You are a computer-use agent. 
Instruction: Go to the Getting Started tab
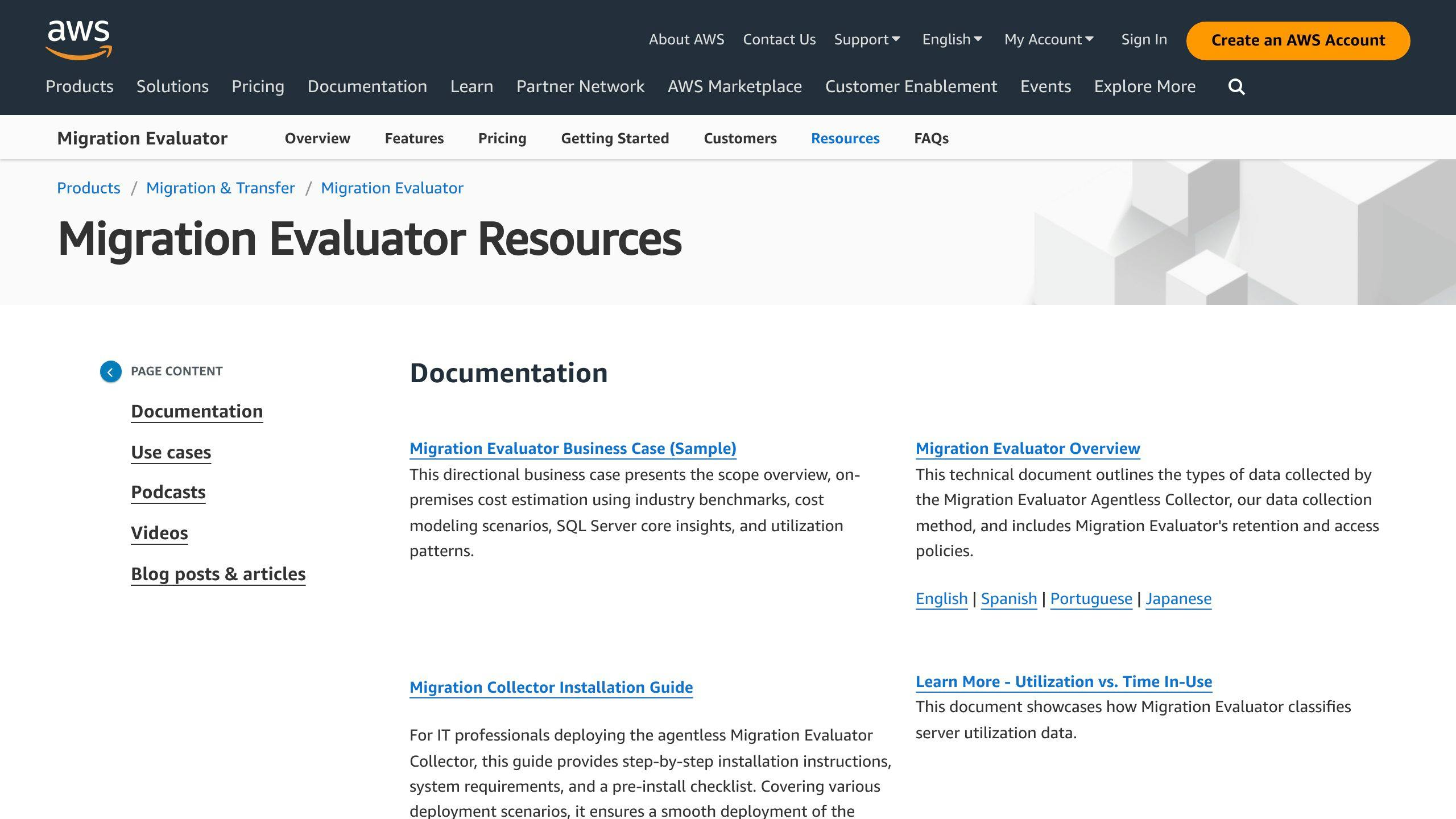[615, 138]
